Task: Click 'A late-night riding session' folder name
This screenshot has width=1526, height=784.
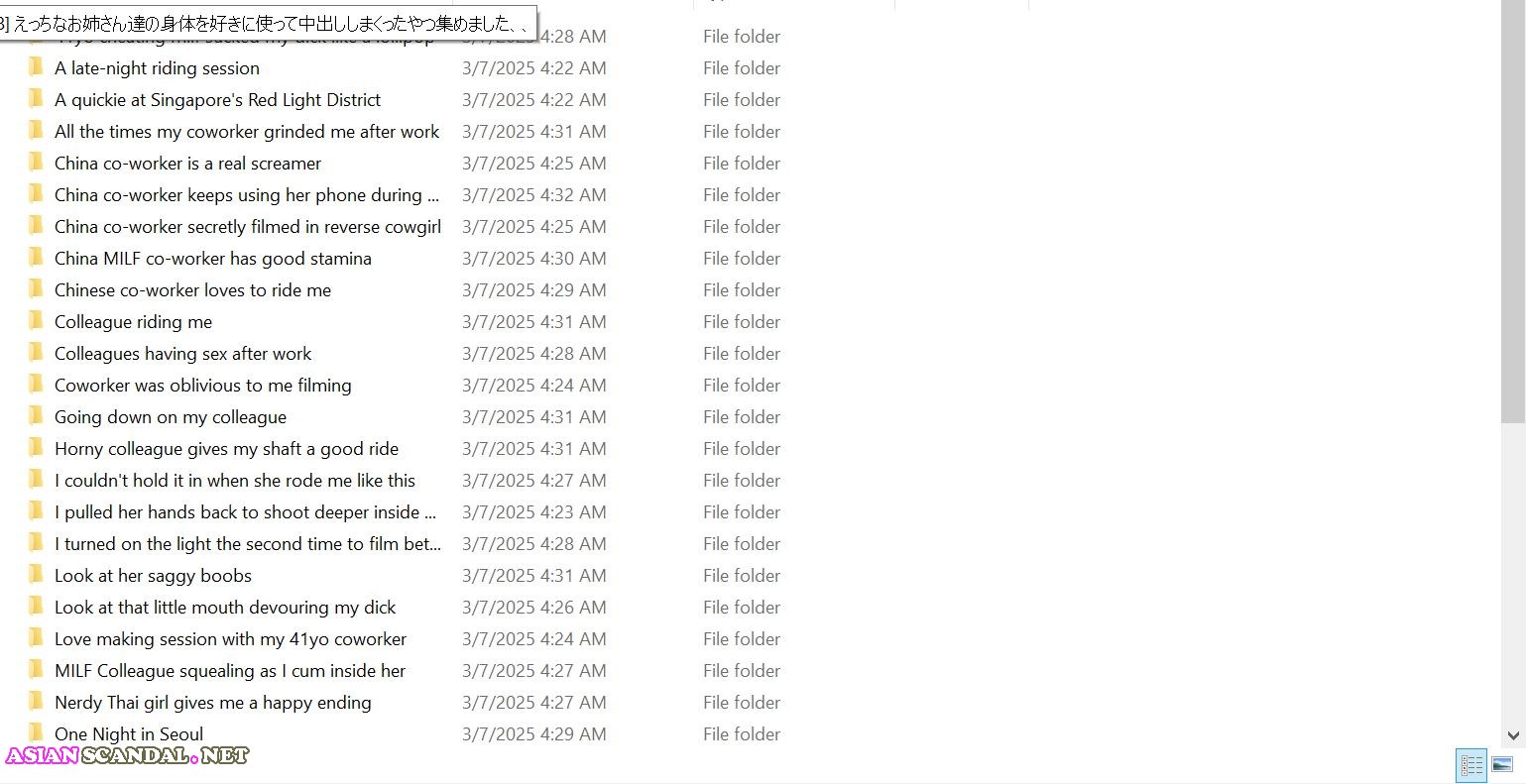Action: tap(157, 67)
